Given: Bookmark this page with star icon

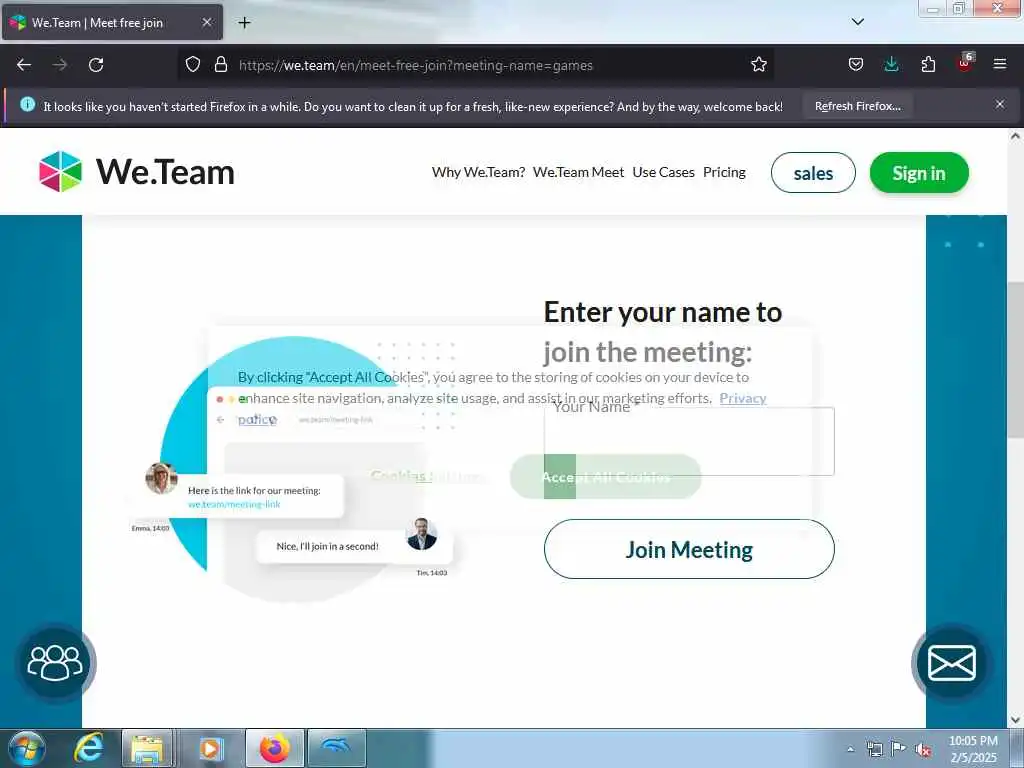Looking at the screenshot, I should click(758, 65).
